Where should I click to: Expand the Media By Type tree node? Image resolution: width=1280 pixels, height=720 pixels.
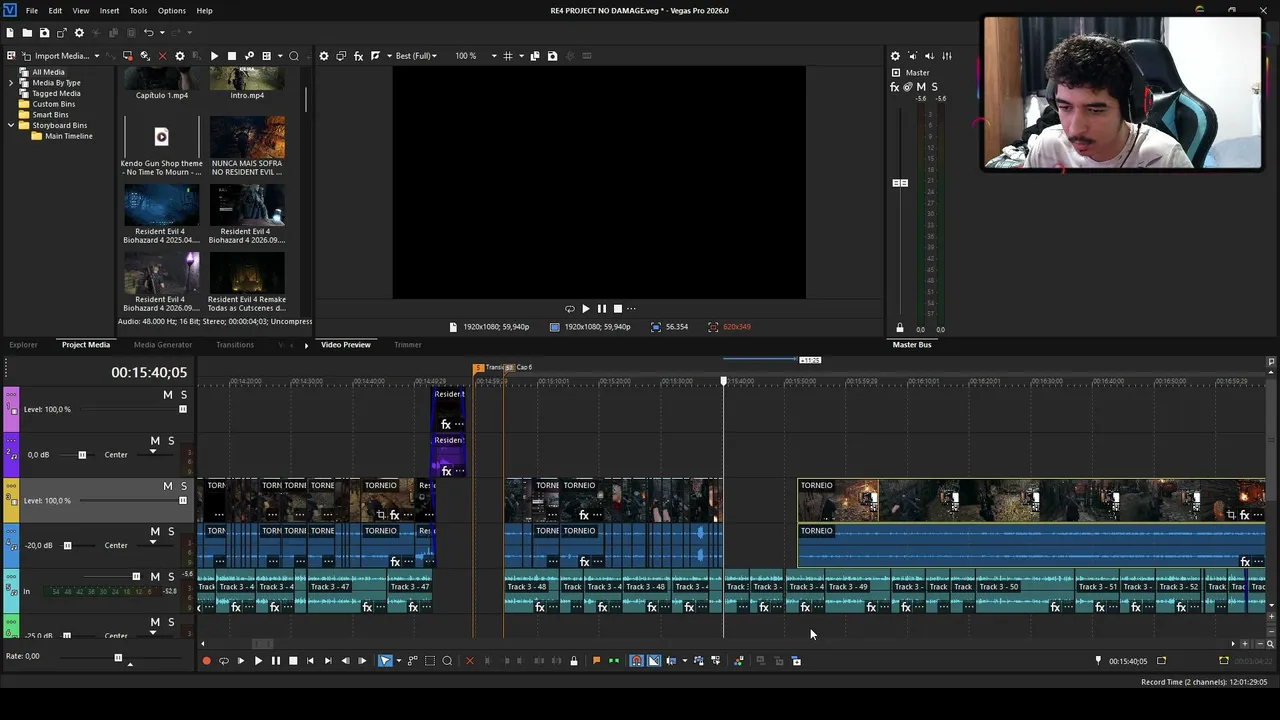click(x=11, y=83)
